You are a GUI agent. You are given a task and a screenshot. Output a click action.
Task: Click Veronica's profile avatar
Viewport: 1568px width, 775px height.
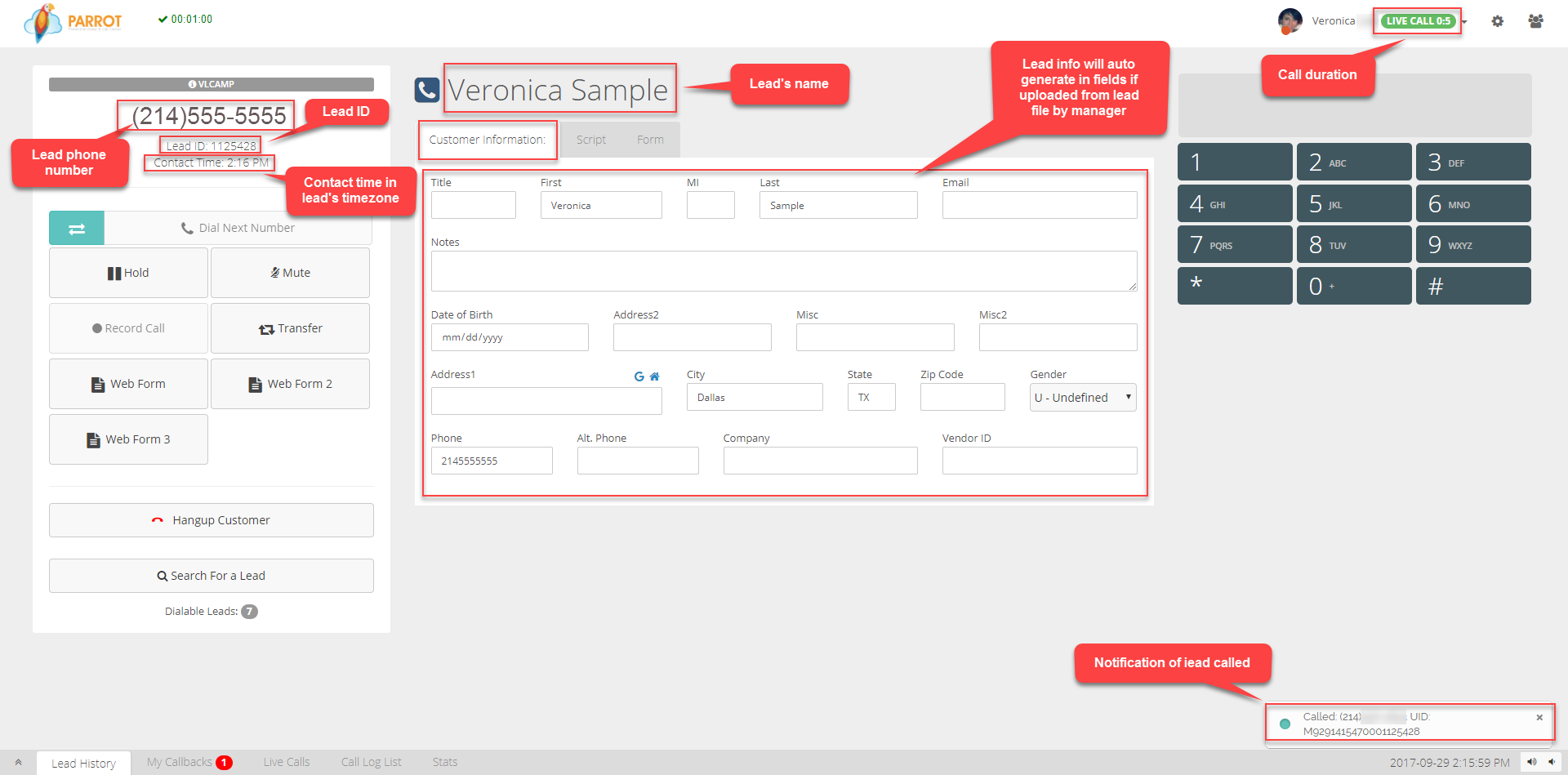(x=1290, y=21)
